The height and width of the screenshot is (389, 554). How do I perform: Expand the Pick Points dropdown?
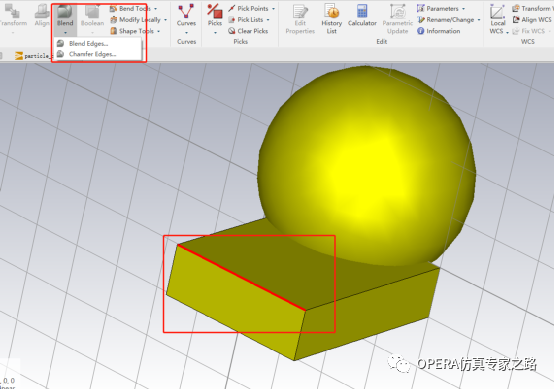pyautogui.click(x=252, y=8)
